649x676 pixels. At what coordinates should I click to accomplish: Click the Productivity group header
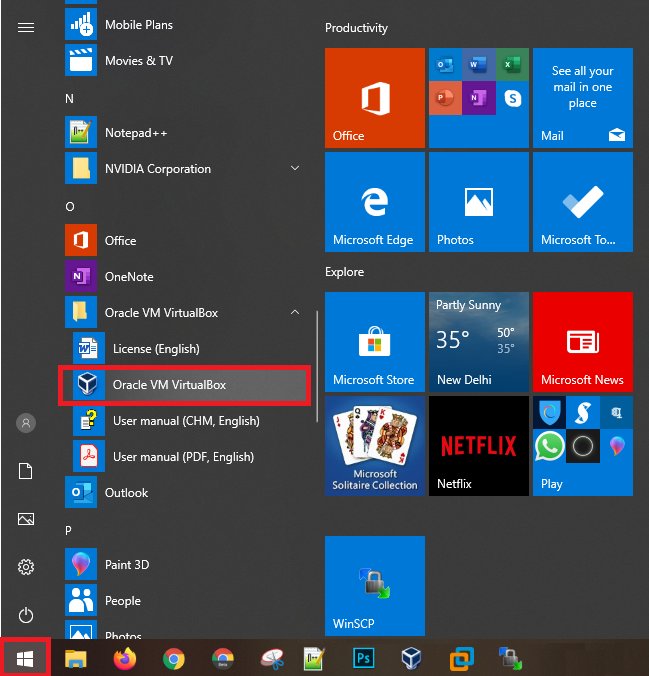coord(356,28)
